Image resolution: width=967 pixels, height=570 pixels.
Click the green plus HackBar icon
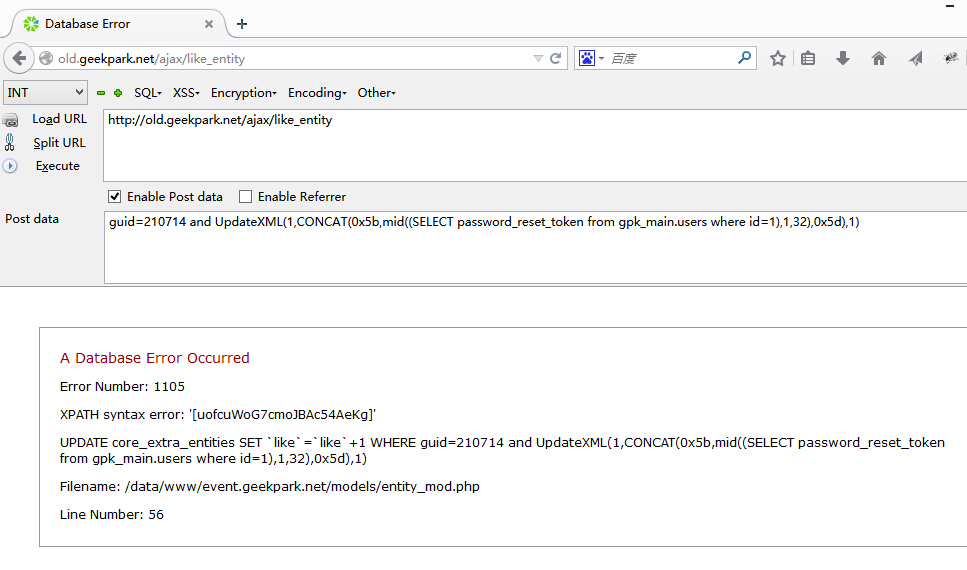click(118, 93)
